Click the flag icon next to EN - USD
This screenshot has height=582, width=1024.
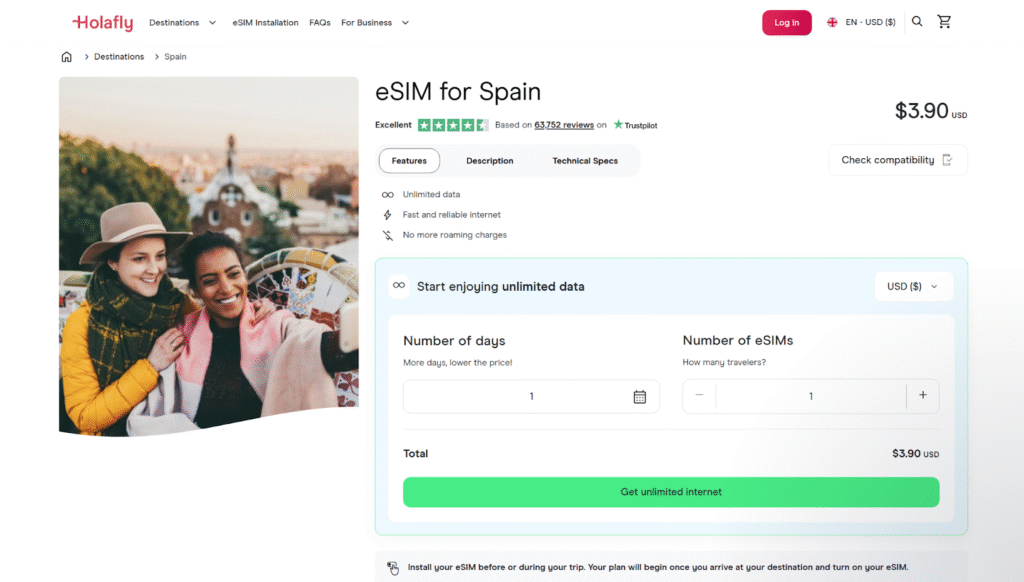coord(832,21)
